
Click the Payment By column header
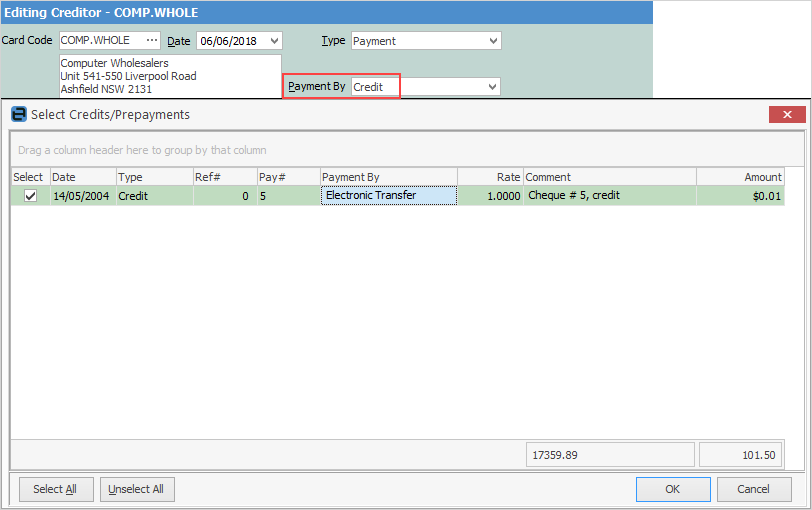(388, 177)
